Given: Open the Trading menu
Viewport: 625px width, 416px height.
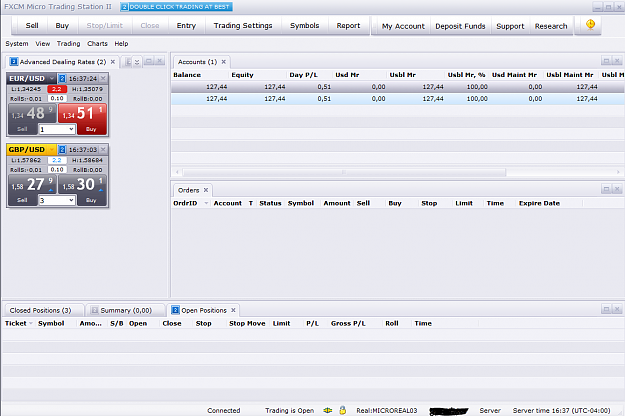Looking at the screenshot, I should (x=69, y=43).
